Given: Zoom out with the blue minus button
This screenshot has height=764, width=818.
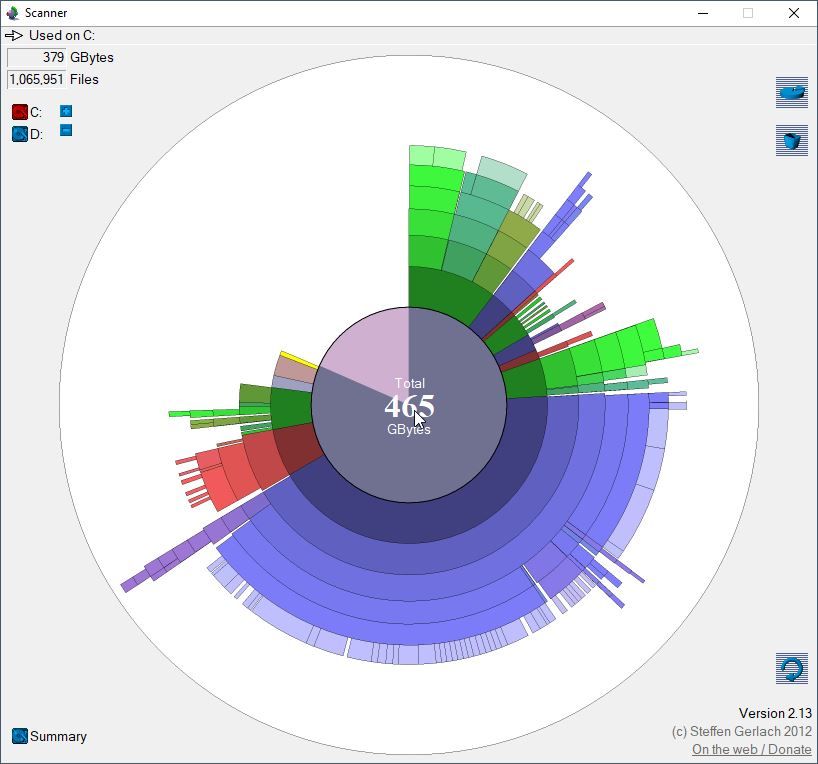Looking at the screenshot, I should [x=66, y=130].
